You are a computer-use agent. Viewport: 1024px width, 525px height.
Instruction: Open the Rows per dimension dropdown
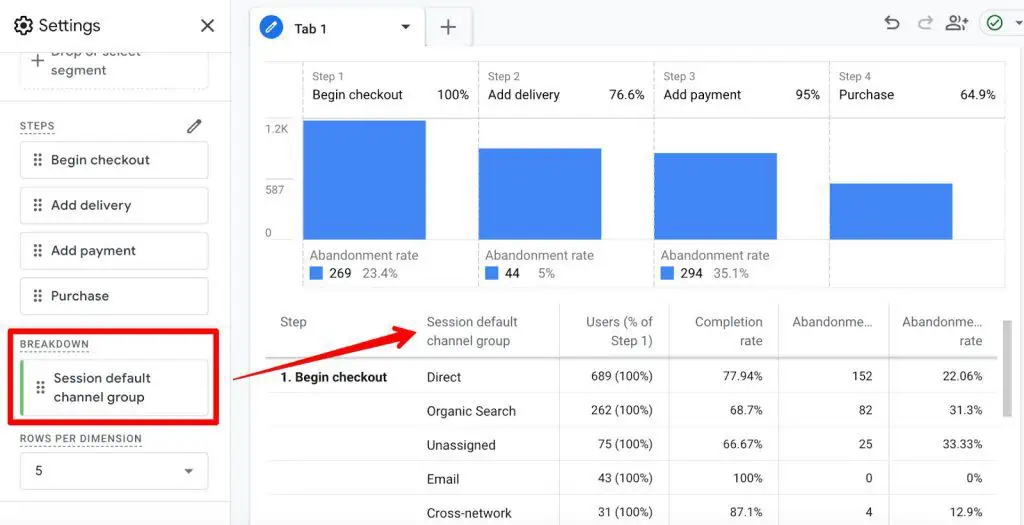pyautogui.click(x=114, y=471)
